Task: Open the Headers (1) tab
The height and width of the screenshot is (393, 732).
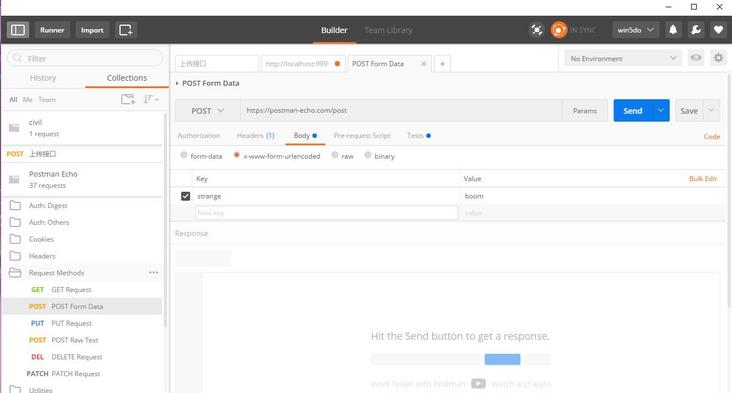Action: (255, 135)
